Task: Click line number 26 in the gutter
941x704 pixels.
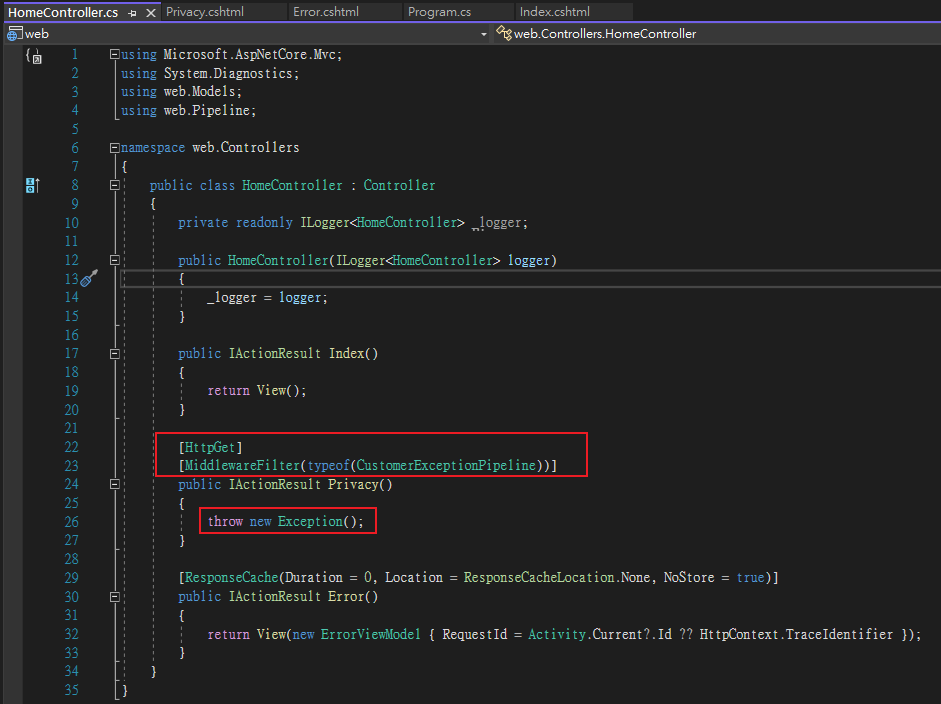Action: click(71, 522)
